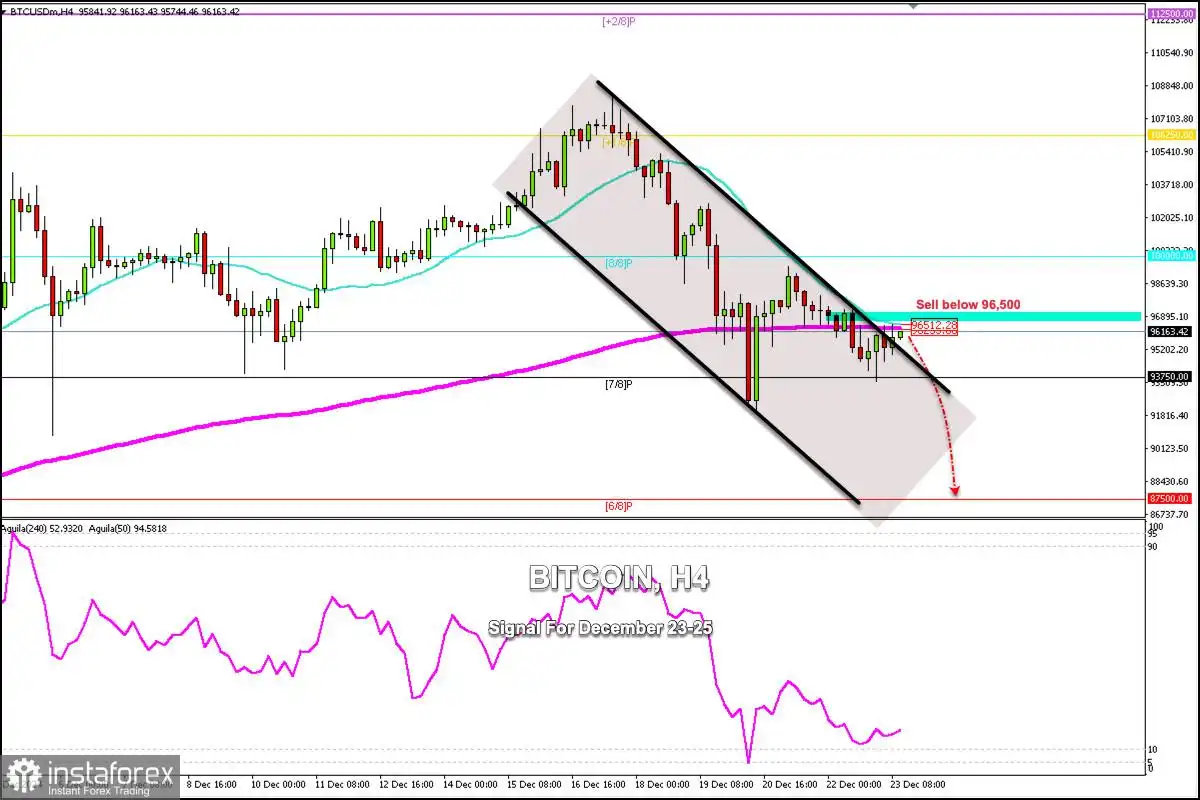Click the 91816.40 price scale value

[x=1171, y=415]
